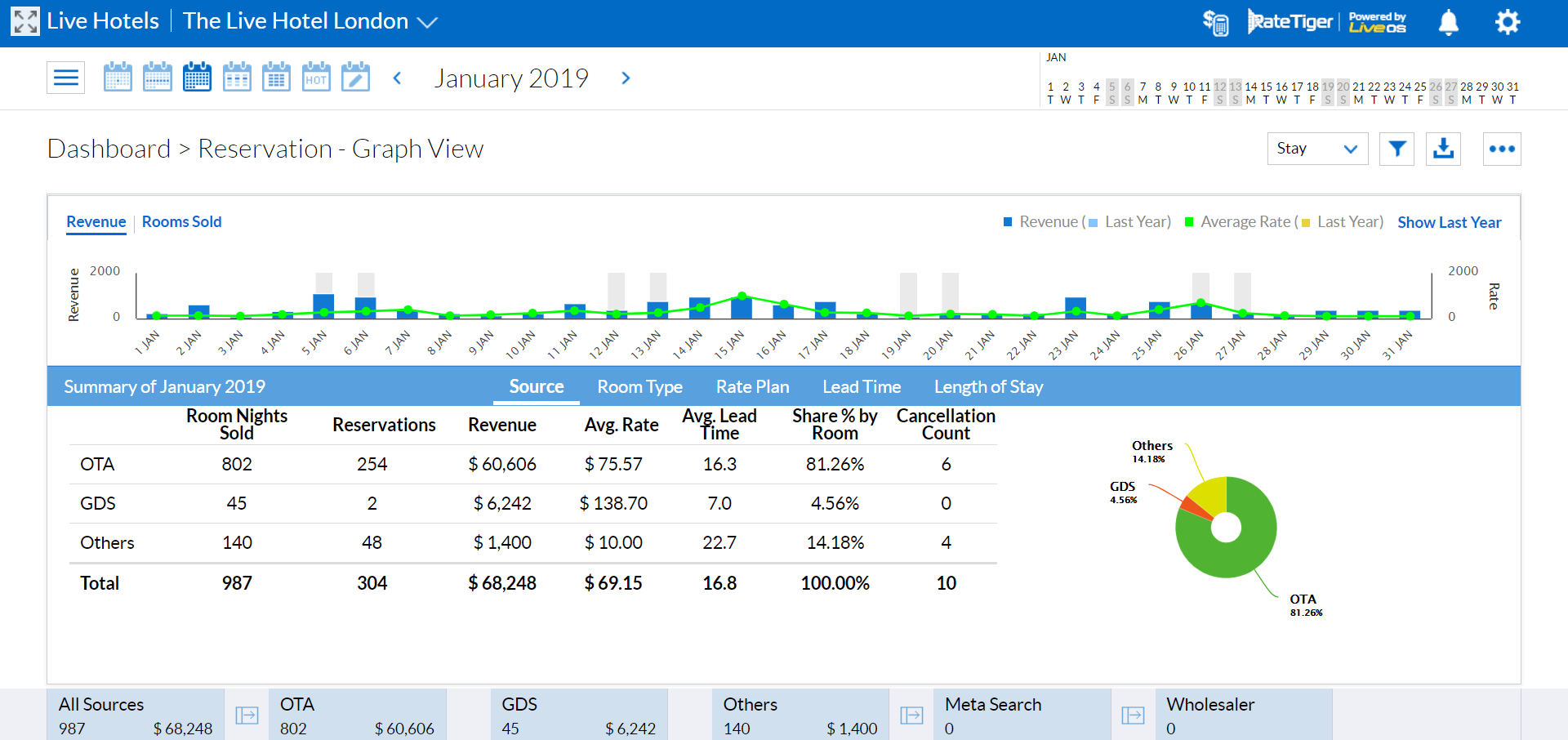The image size is (1568, 740).
Task: Click the Live Hotels brand title
Action: point(103,21)
